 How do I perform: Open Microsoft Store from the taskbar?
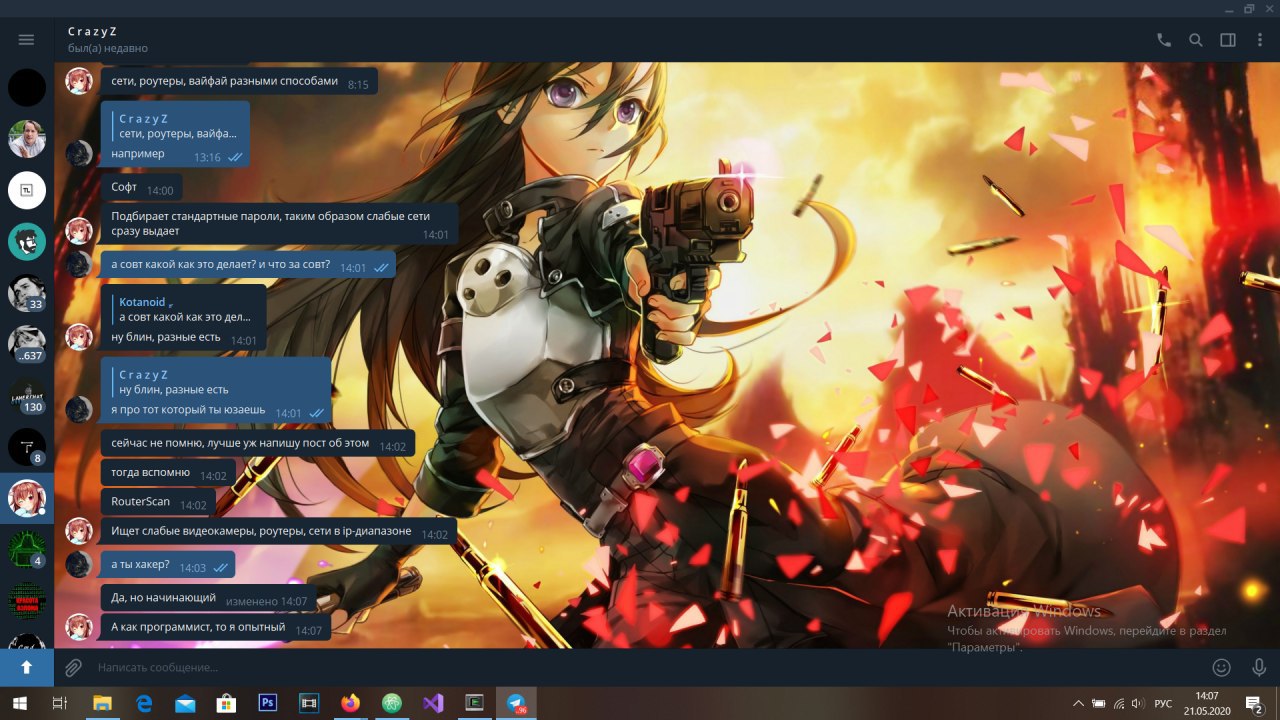point(226,703)
